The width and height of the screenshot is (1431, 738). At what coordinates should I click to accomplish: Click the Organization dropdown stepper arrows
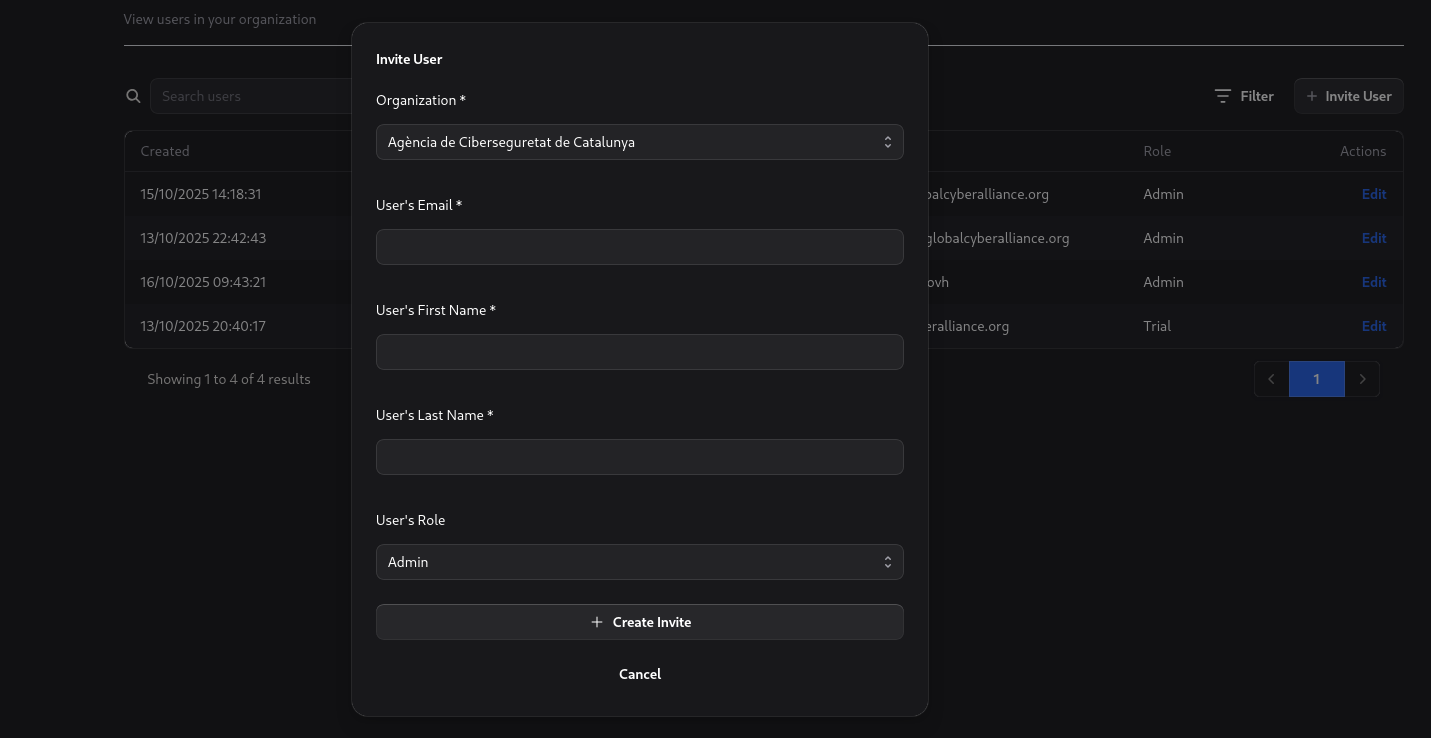click(887, 141)
